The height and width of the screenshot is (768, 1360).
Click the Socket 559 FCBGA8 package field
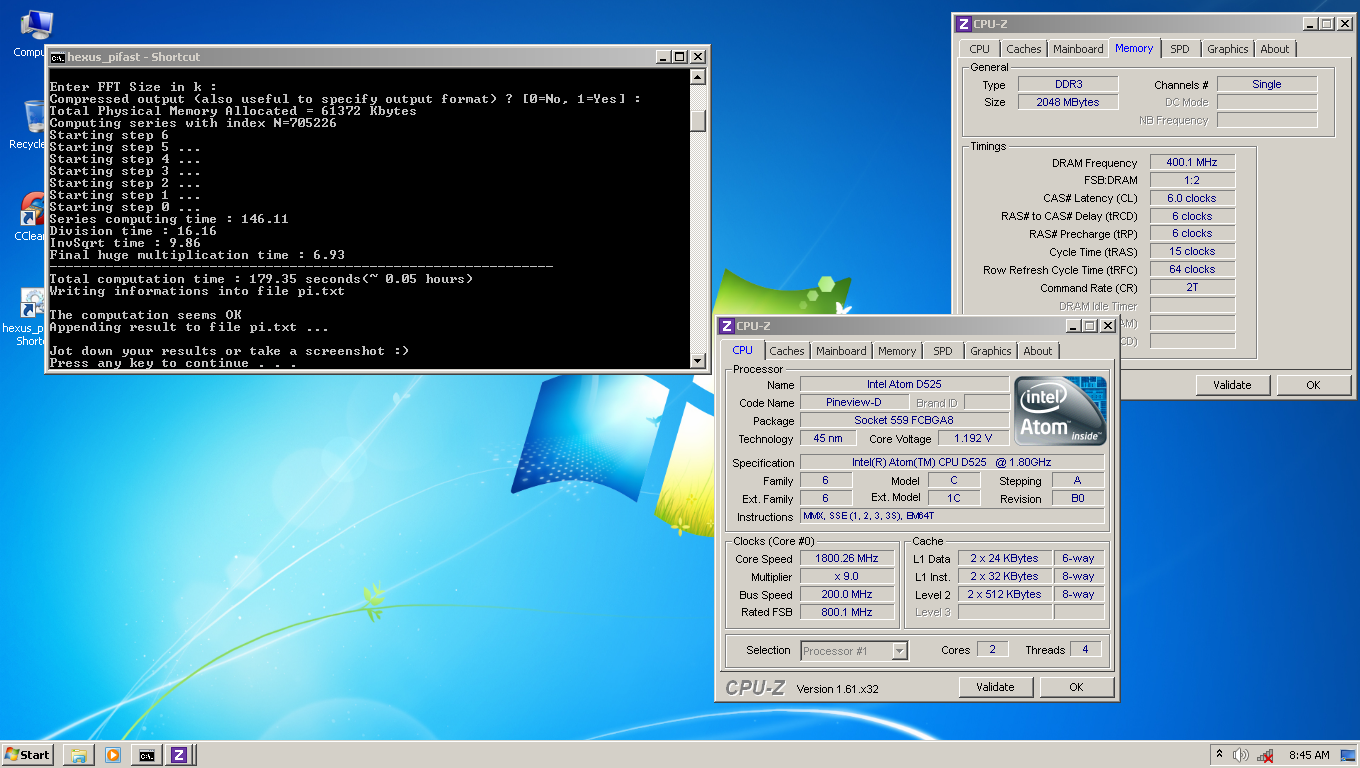[x=904, y=420]
